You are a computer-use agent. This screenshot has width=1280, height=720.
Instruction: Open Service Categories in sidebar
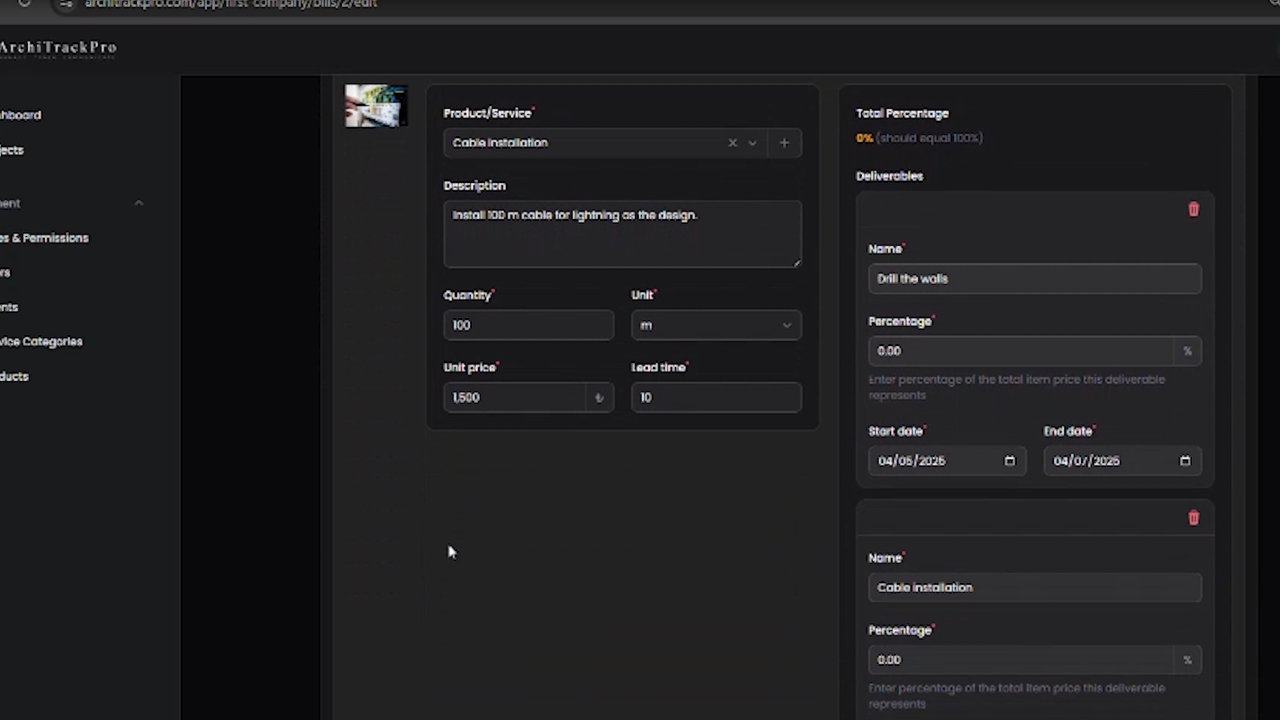pos(41,342)
